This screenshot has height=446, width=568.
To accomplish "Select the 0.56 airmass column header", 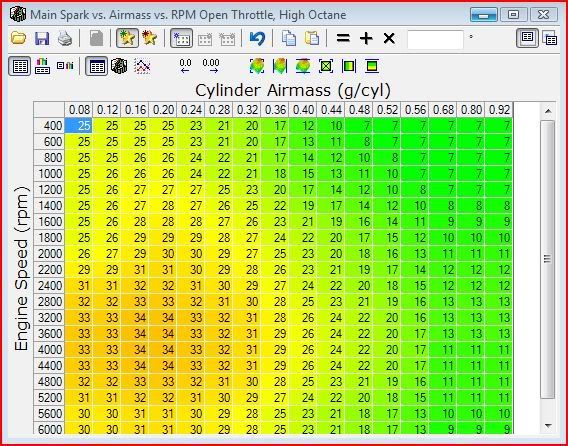I will click(x=415, y=109).
